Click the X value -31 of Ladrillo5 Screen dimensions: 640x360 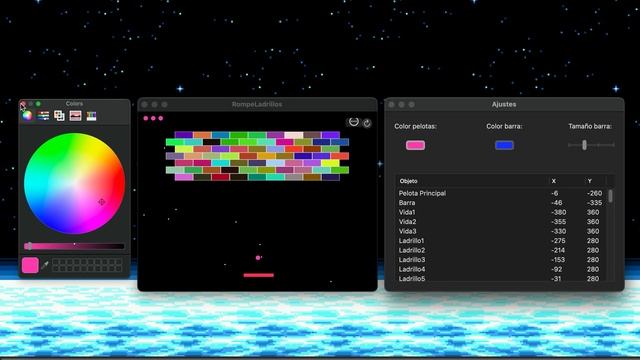pyautogui.click(x=556, y=278)
